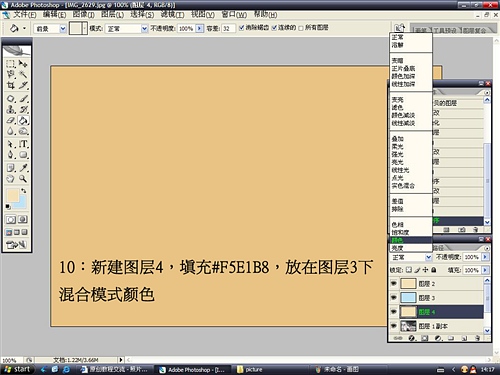Enable the 所有图层 all layers checkbox
Viewport: 500px width, 375px height.
pos(301,28)
